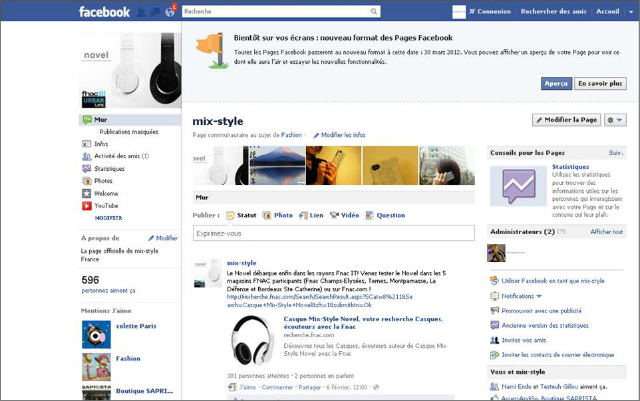Open account menu arrow next to Accueil
The image size is (640, 401).
click(631, 12)
